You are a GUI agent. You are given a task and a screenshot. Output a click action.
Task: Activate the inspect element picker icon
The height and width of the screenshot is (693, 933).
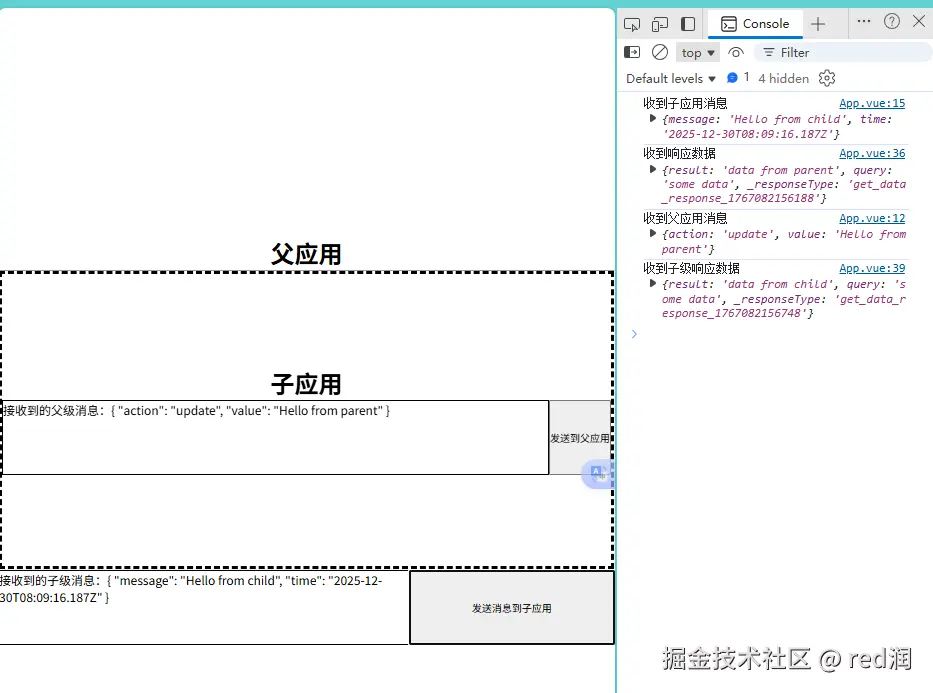(x=631, y=24)
